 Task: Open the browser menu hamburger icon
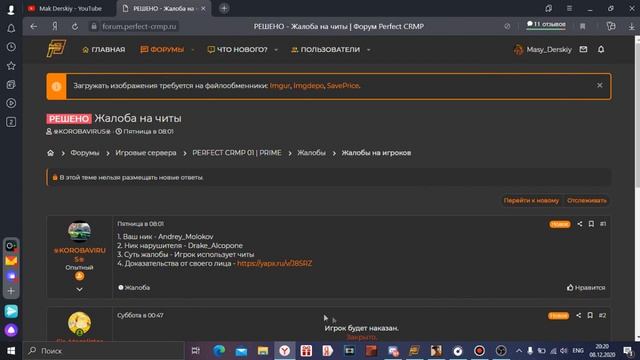pyautogui.click(x=569, y=8)
